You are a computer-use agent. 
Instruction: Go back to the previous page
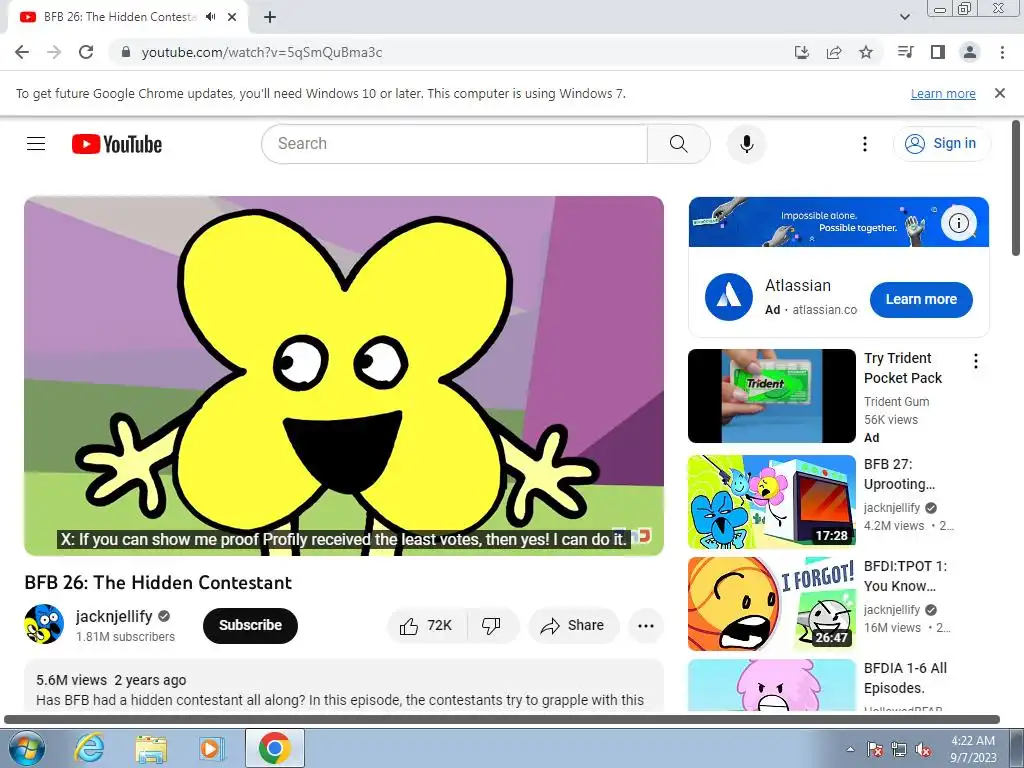[22, 52]
